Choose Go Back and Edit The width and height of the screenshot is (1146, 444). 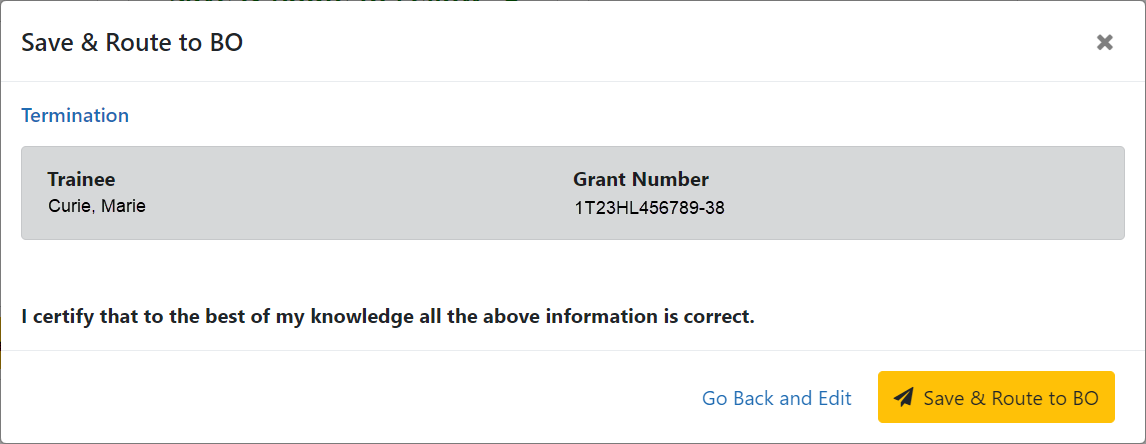pos(777,398)
